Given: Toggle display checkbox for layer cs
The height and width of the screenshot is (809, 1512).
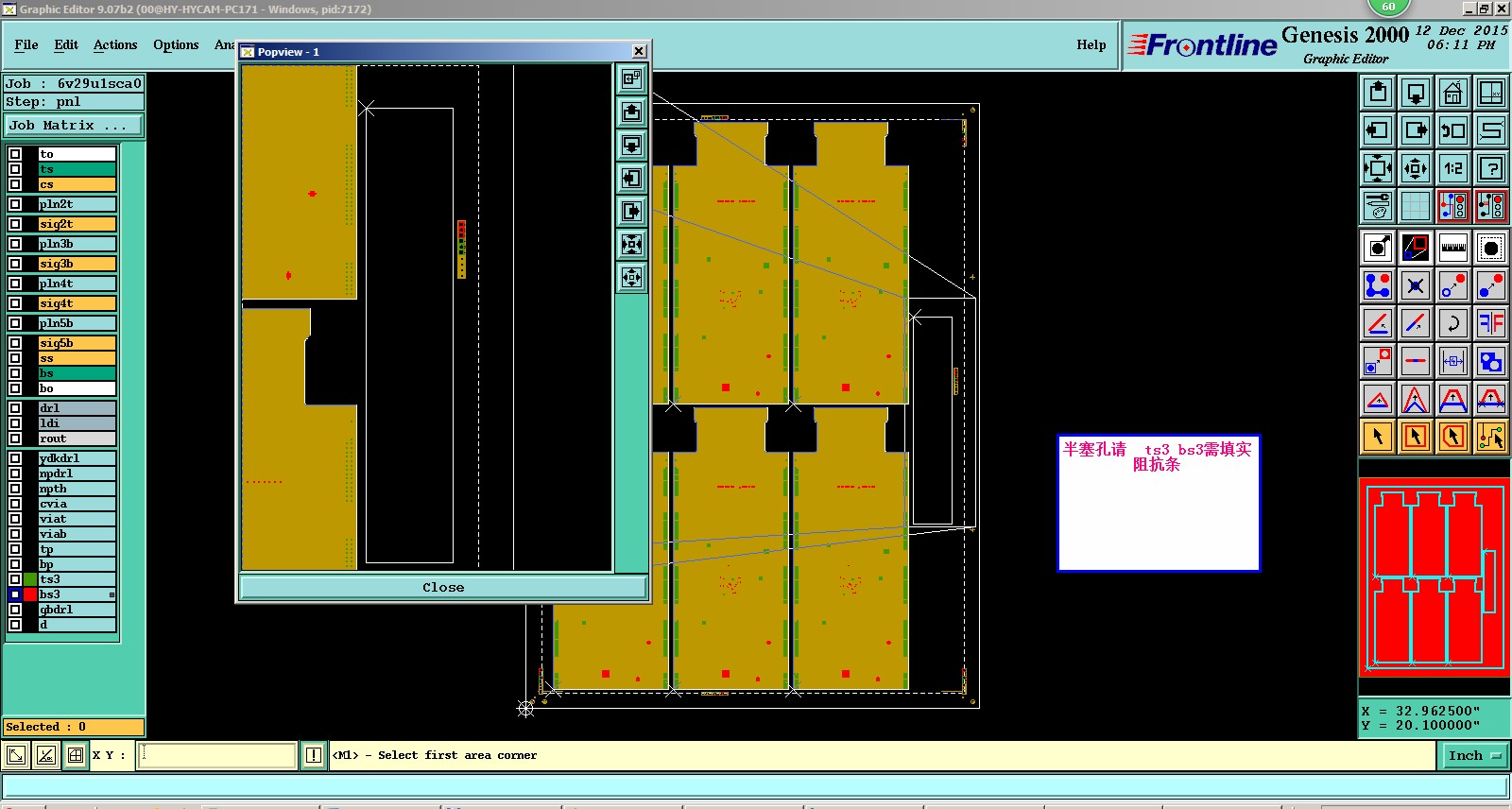Looking at the screenshot, I should click(x=15, y=184).
